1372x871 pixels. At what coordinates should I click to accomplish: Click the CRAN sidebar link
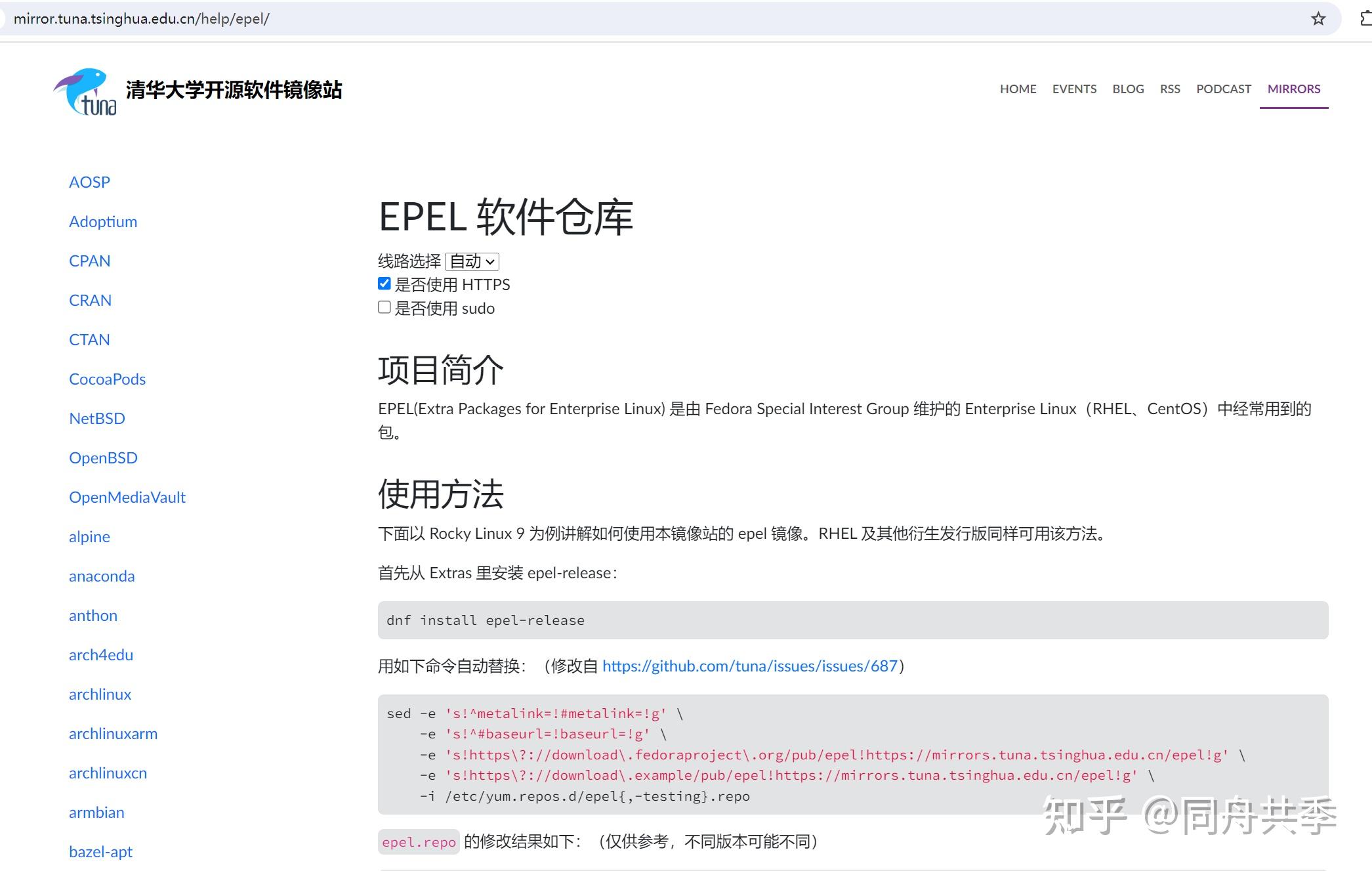click(x=90, y=300)
